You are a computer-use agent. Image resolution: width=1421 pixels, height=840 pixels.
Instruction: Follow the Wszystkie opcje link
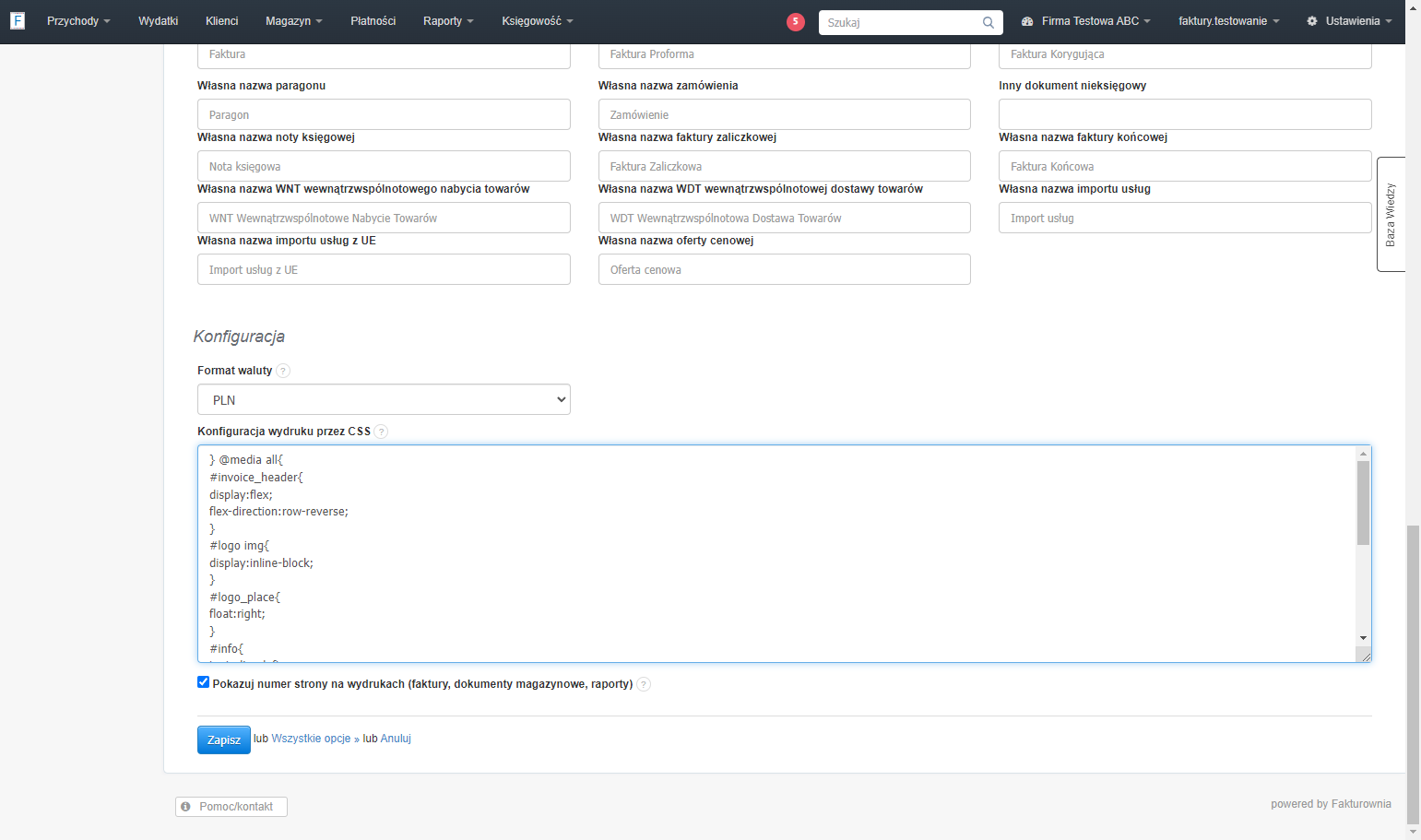(x=311, y=739)
